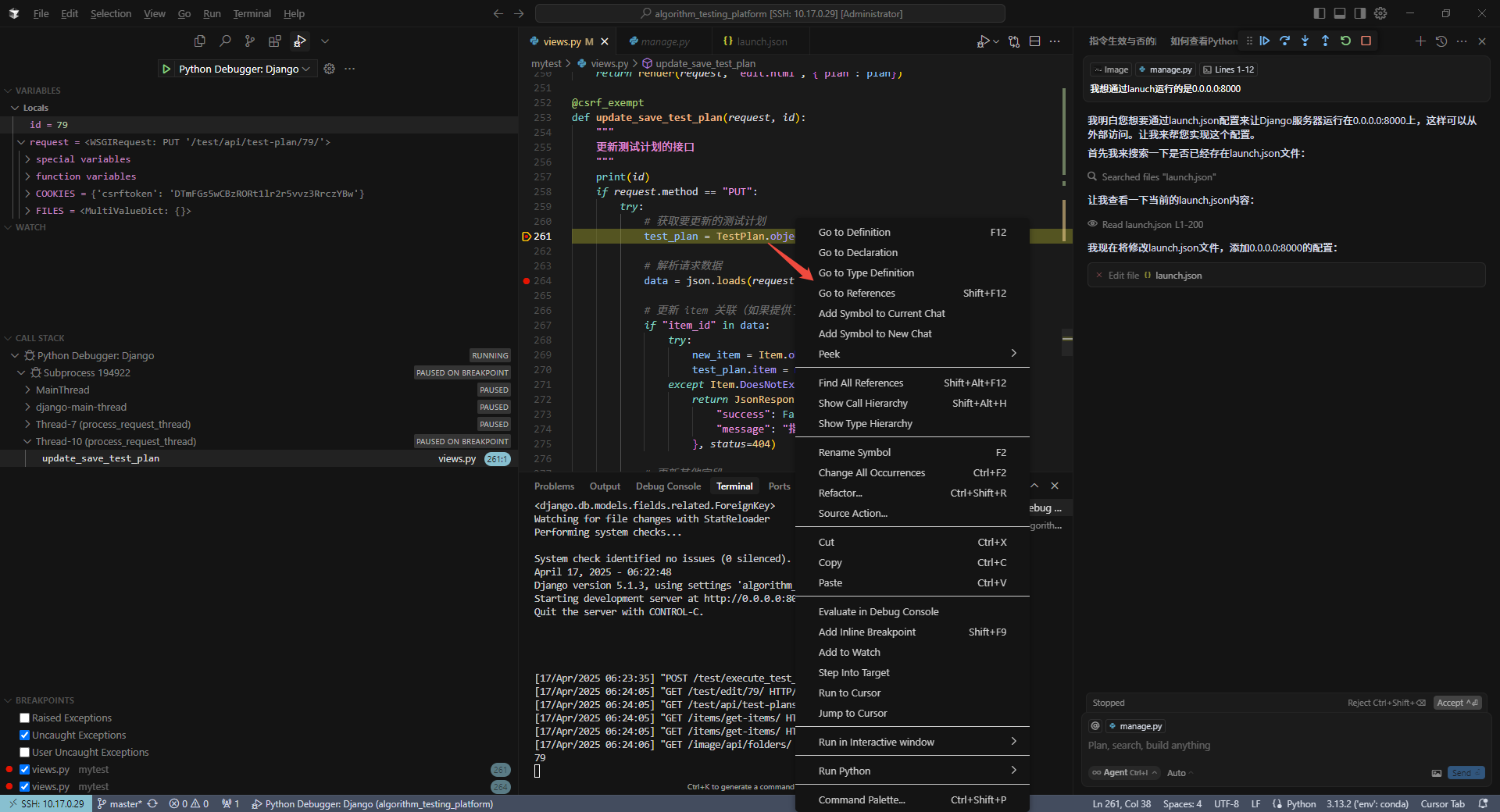Expand the COOKIES variable in Locals
The image size is (1500, 812).
pos(28,194)
